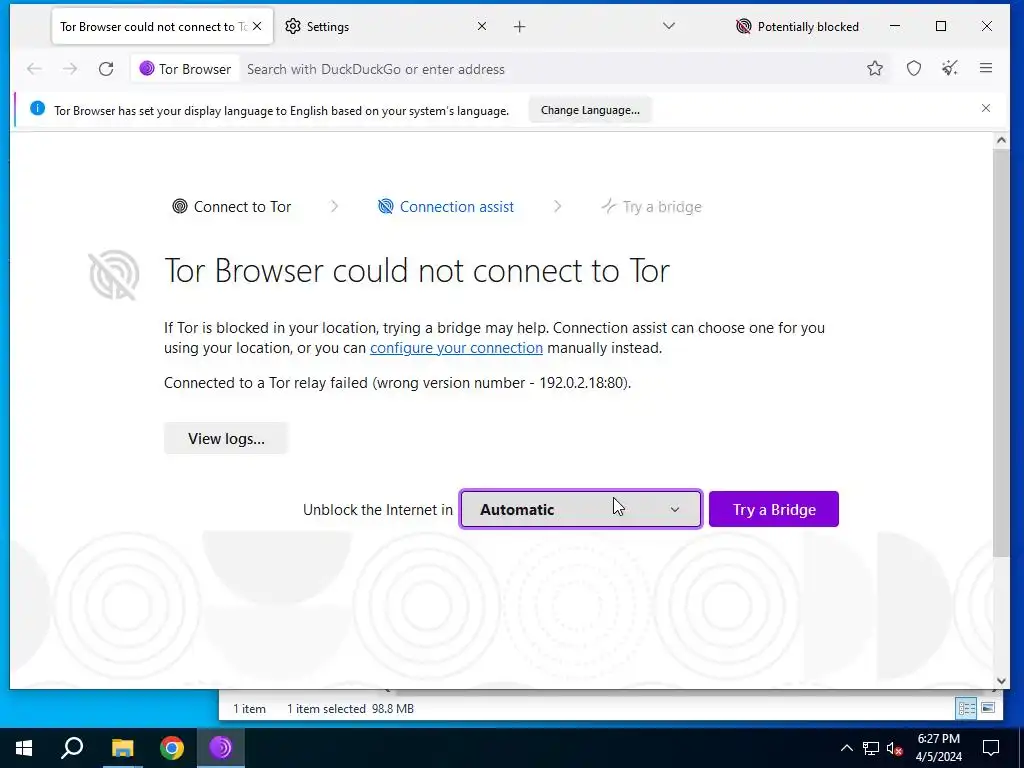Image resolution: width=1024 pixels, height=768 pixels.
Task: Go forward with the right arrow icon
Action: coord(70,69)
